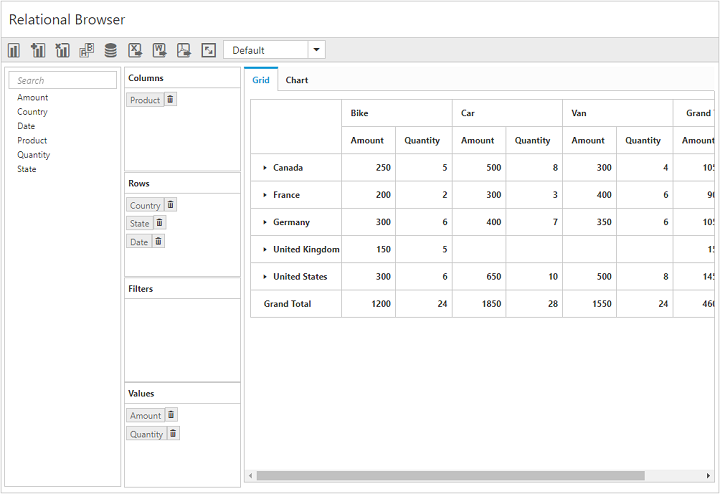Screen dimensions: 720x494
Task: Remove the Quantity field from Values
Action: pyautogui.click(x=173, y=434)
